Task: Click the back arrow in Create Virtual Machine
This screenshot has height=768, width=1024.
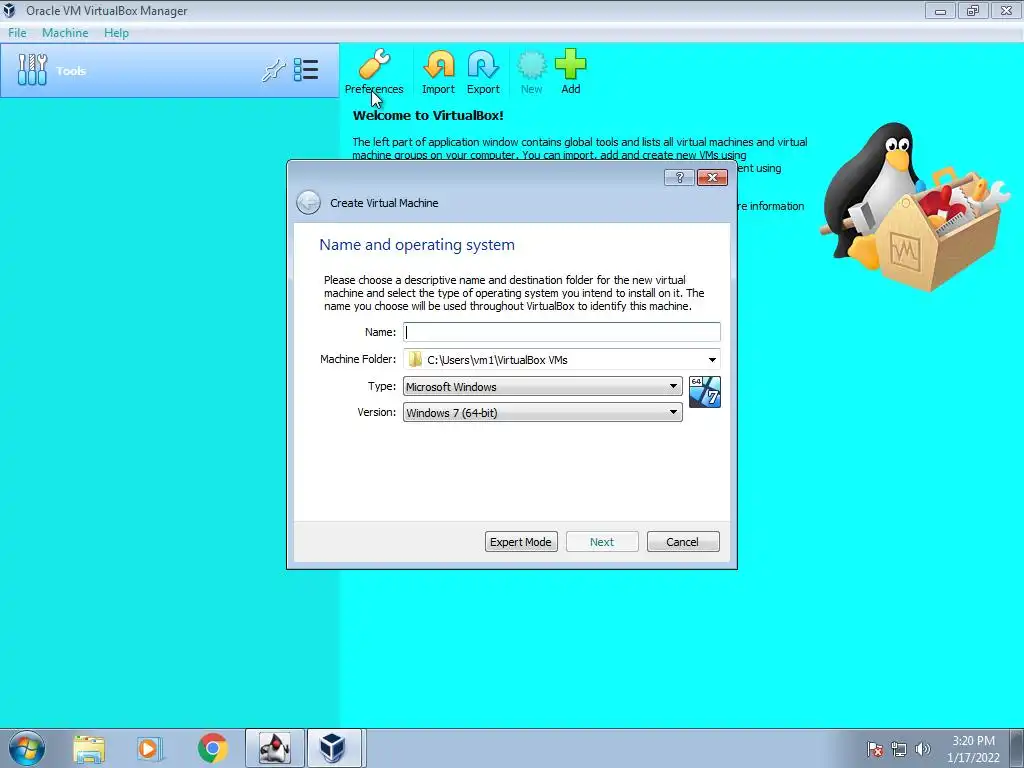Action: (308, 202)
